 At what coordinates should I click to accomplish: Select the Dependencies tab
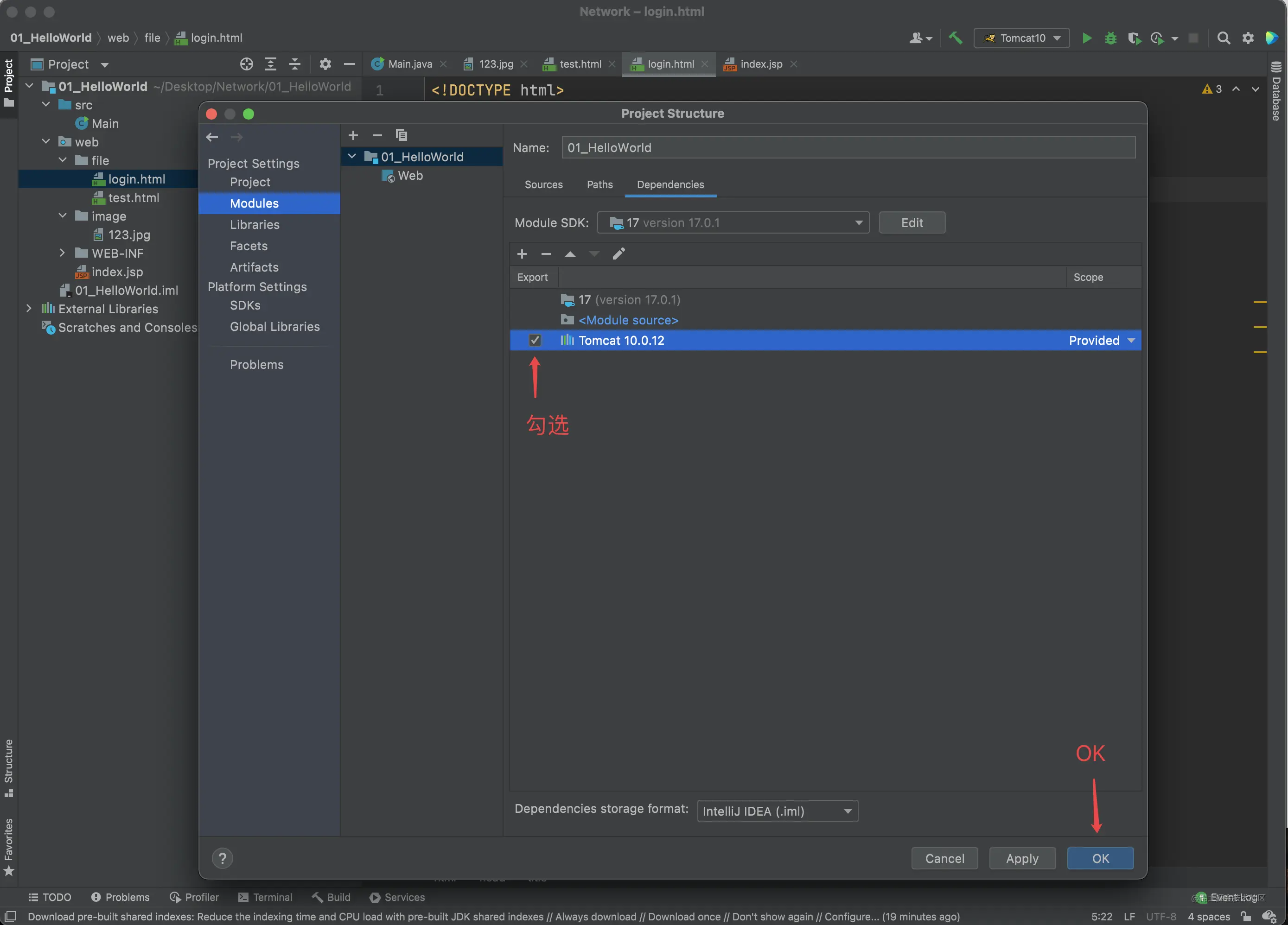[x=670, y=184]
